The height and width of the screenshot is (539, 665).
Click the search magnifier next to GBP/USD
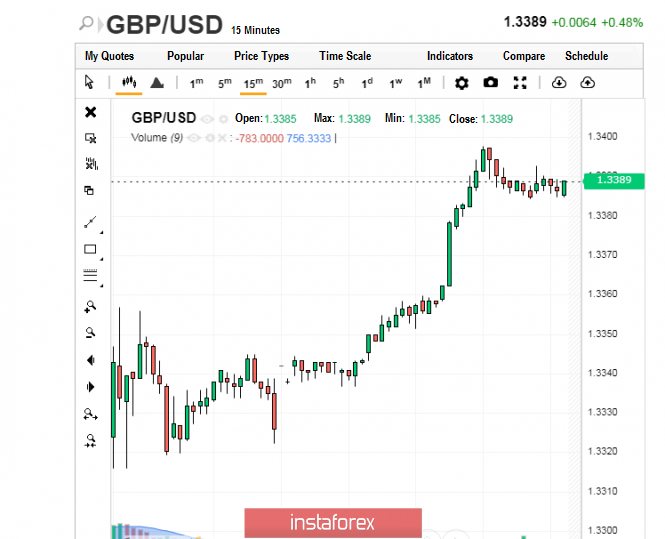click(x=86, y=23)
